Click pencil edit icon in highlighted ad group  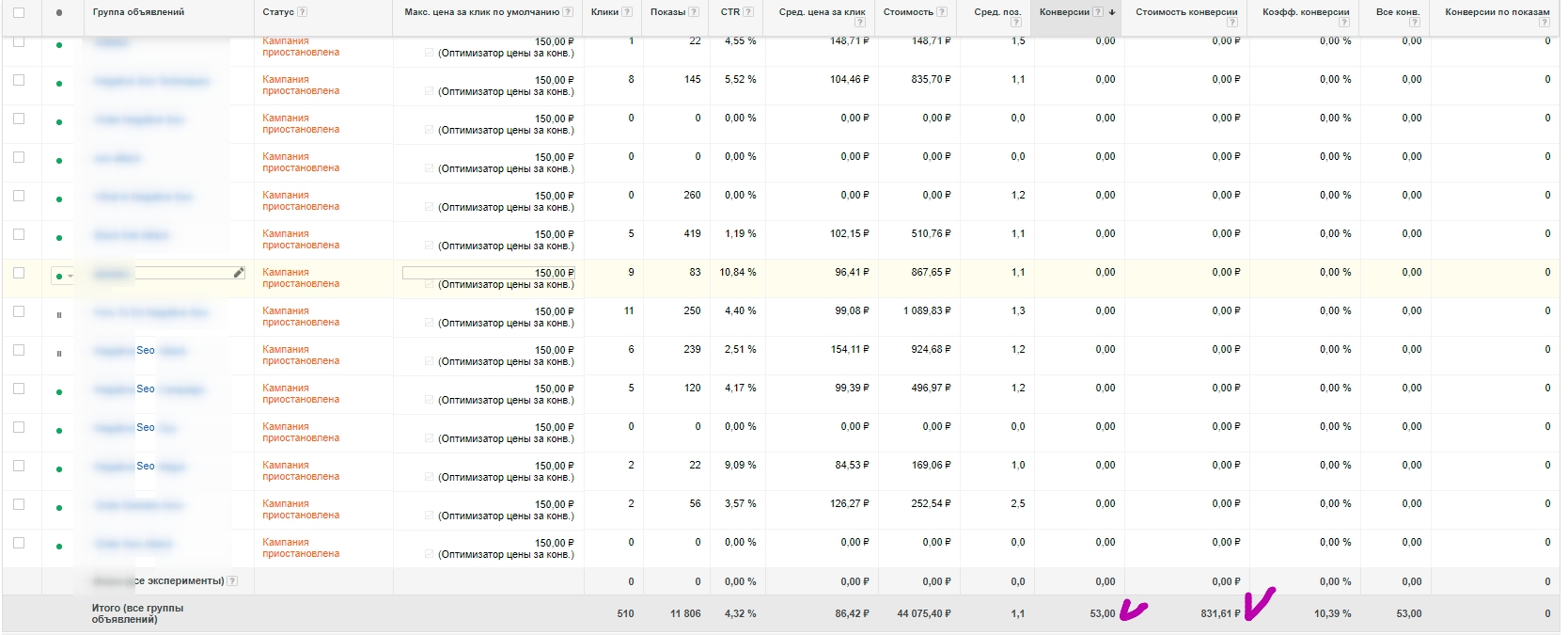click(x=239, y=273)
